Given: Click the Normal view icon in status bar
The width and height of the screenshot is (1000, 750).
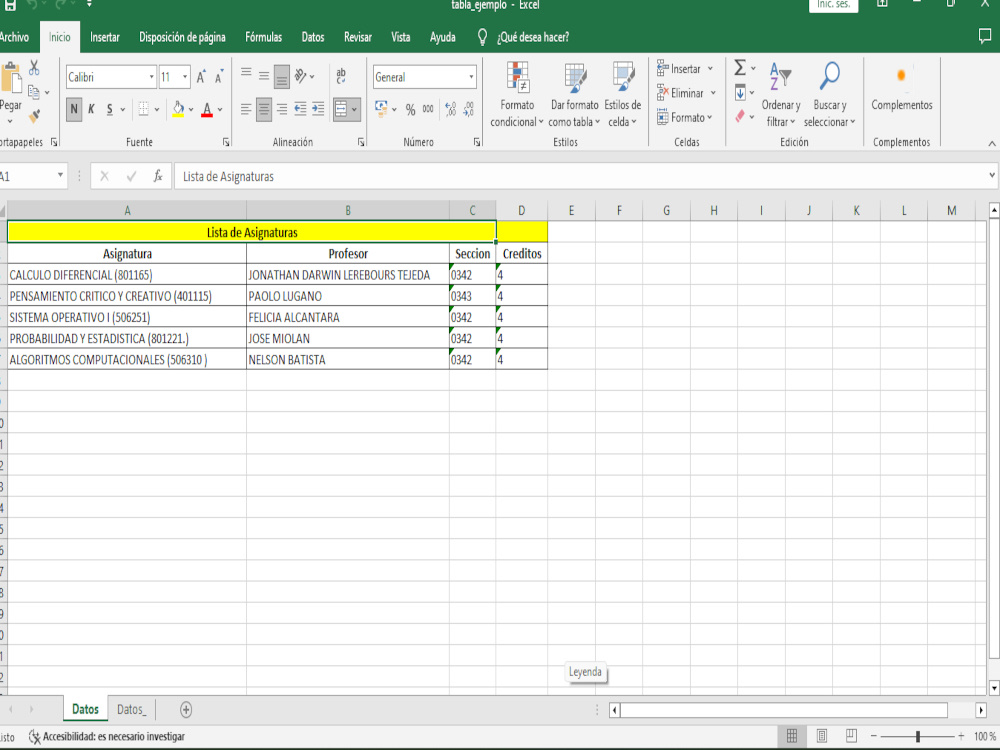Looking at the screenshot, I should point(791,736).
